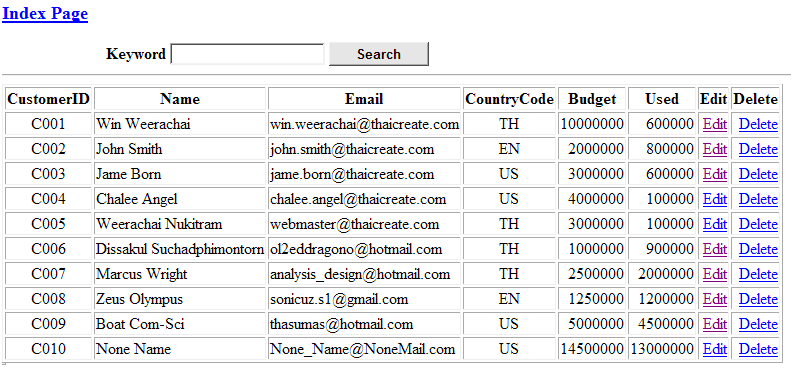The width and height of the screenshot is (791, 371).
Task: Delete customer C006 Dissakul Suchadphimontorn
Action: (758, 249)
